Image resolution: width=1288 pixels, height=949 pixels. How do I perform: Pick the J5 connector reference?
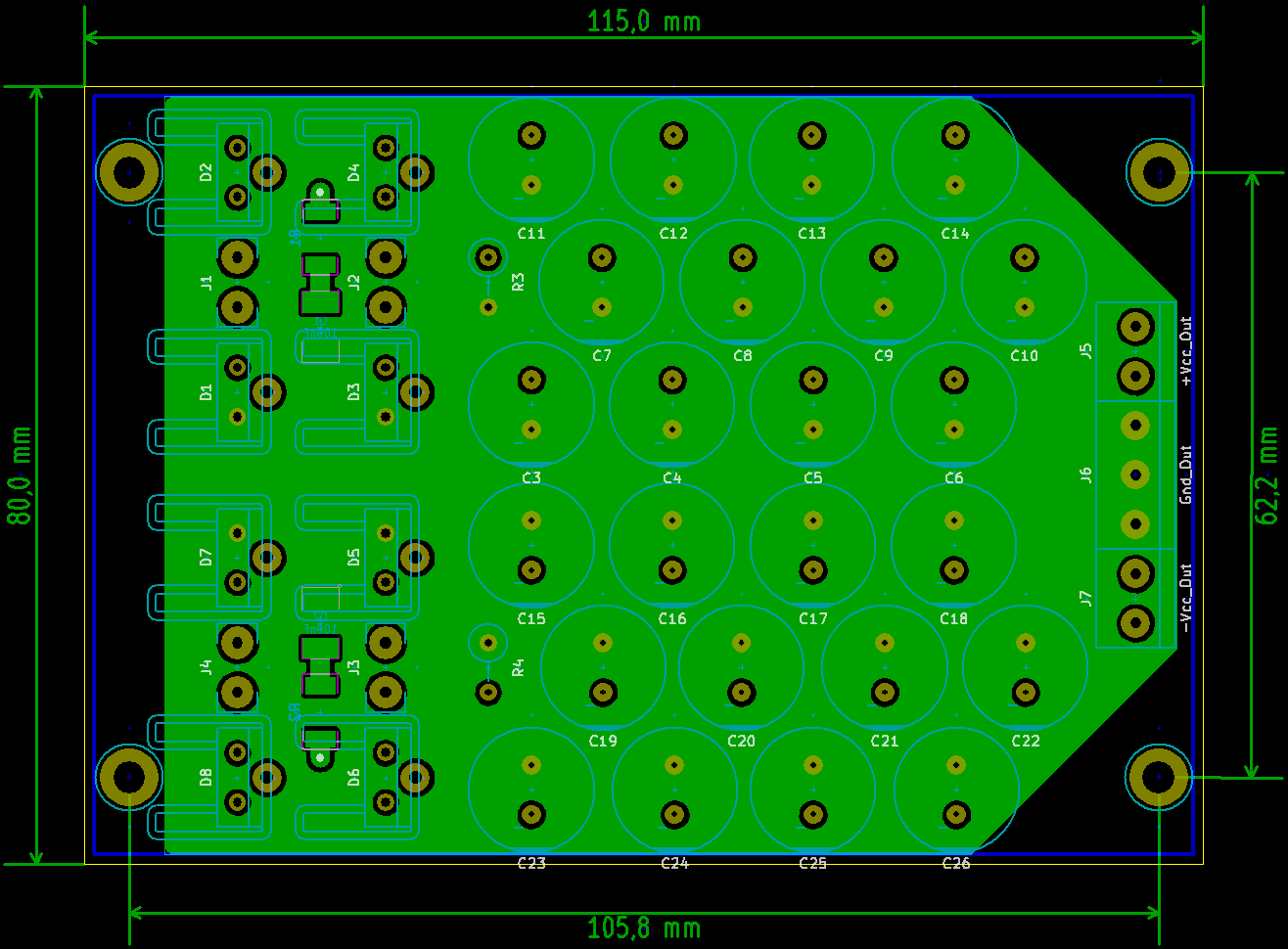coord(1085,350)
